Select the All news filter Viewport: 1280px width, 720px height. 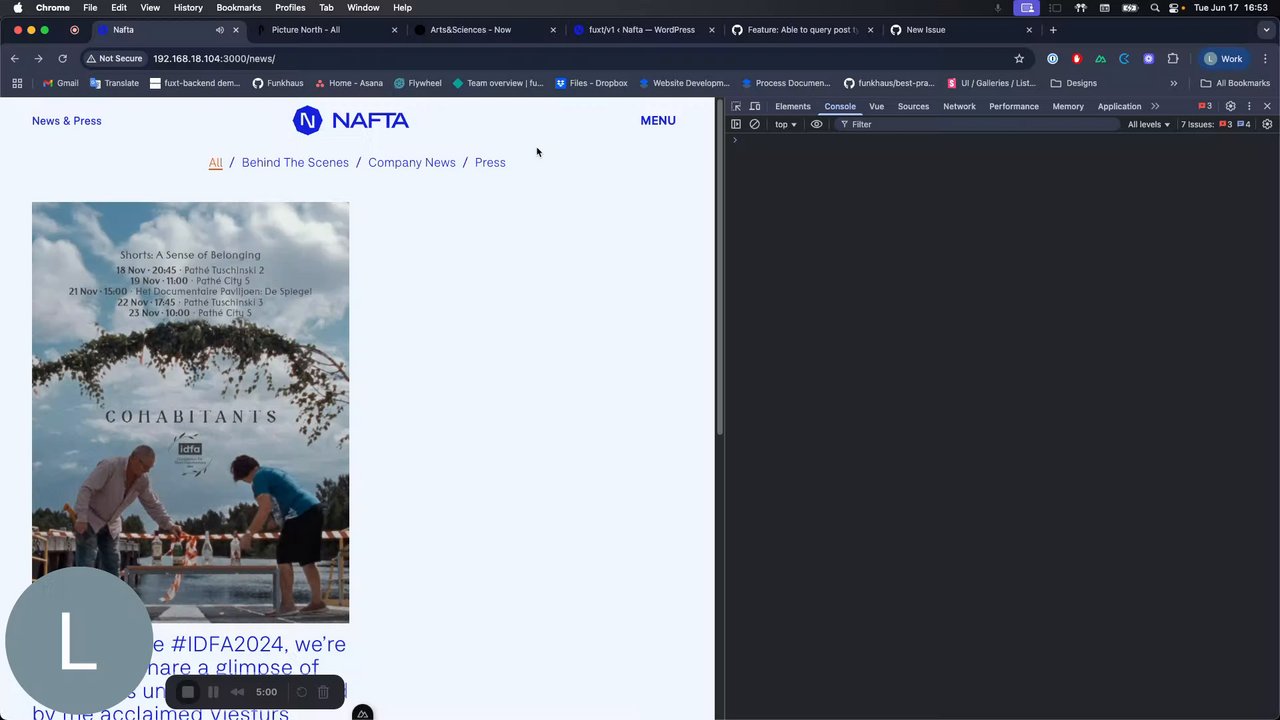(215, 163)
